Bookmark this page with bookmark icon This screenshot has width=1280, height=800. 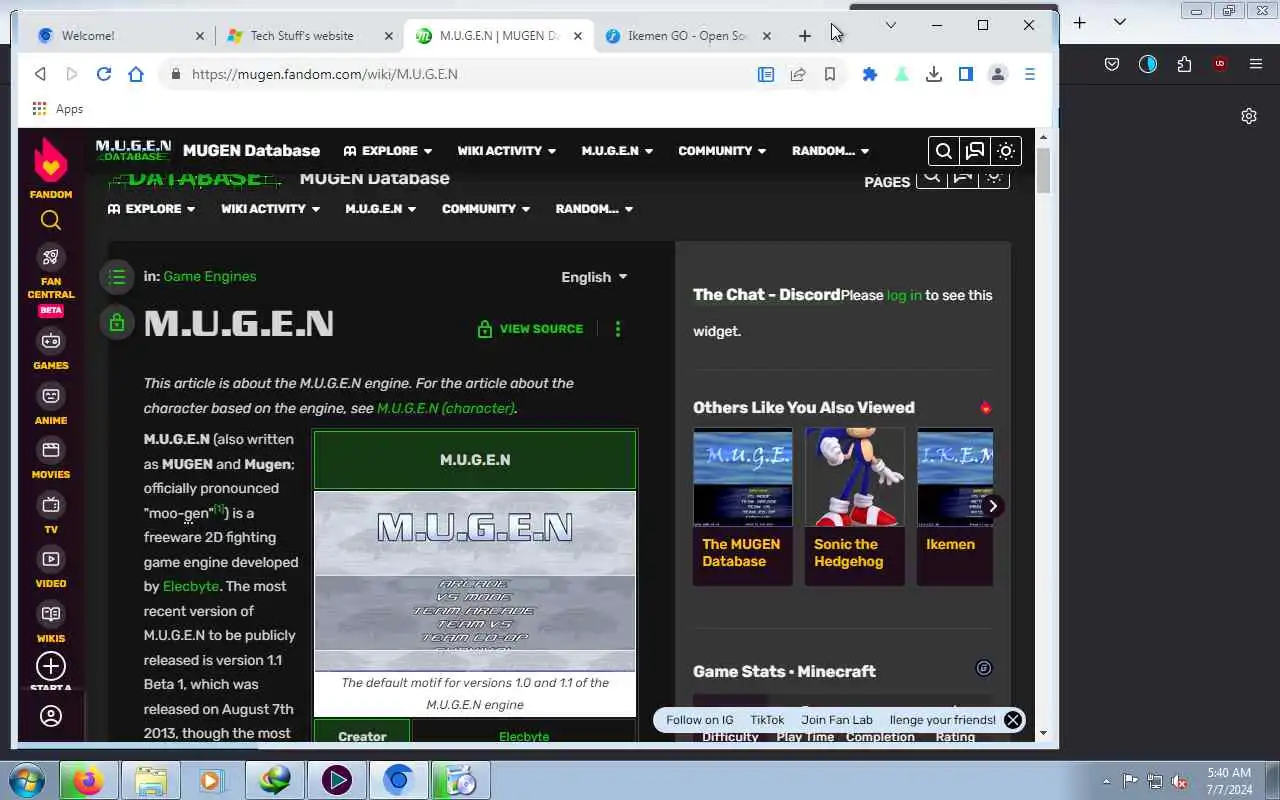(x=830, y=74)
